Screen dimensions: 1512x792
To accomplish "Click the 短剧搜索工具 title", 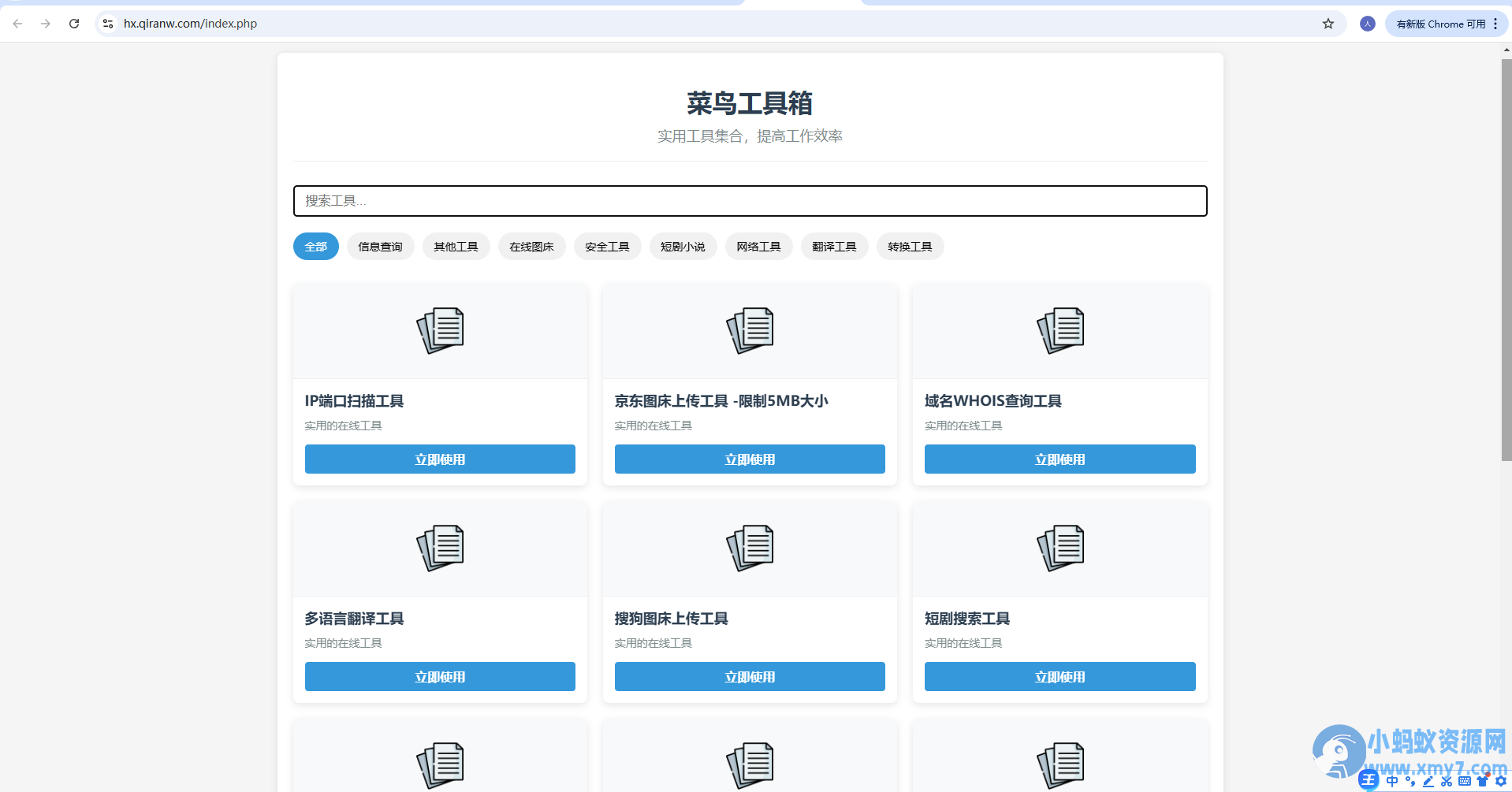I will click(x=967, y=619).
